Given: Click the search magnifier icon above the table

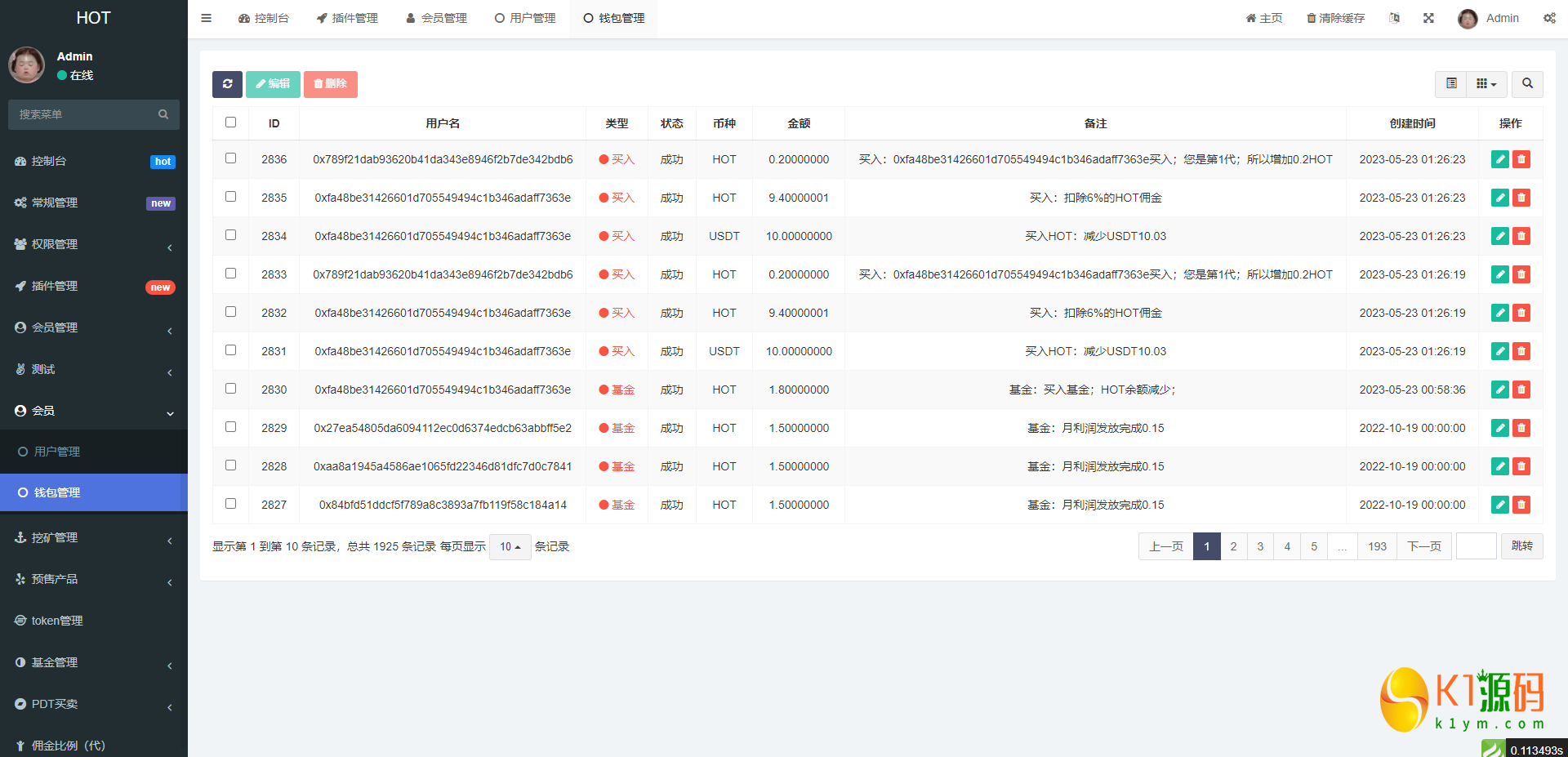Looking at the screenshot, I should [x=1526, y=84].
